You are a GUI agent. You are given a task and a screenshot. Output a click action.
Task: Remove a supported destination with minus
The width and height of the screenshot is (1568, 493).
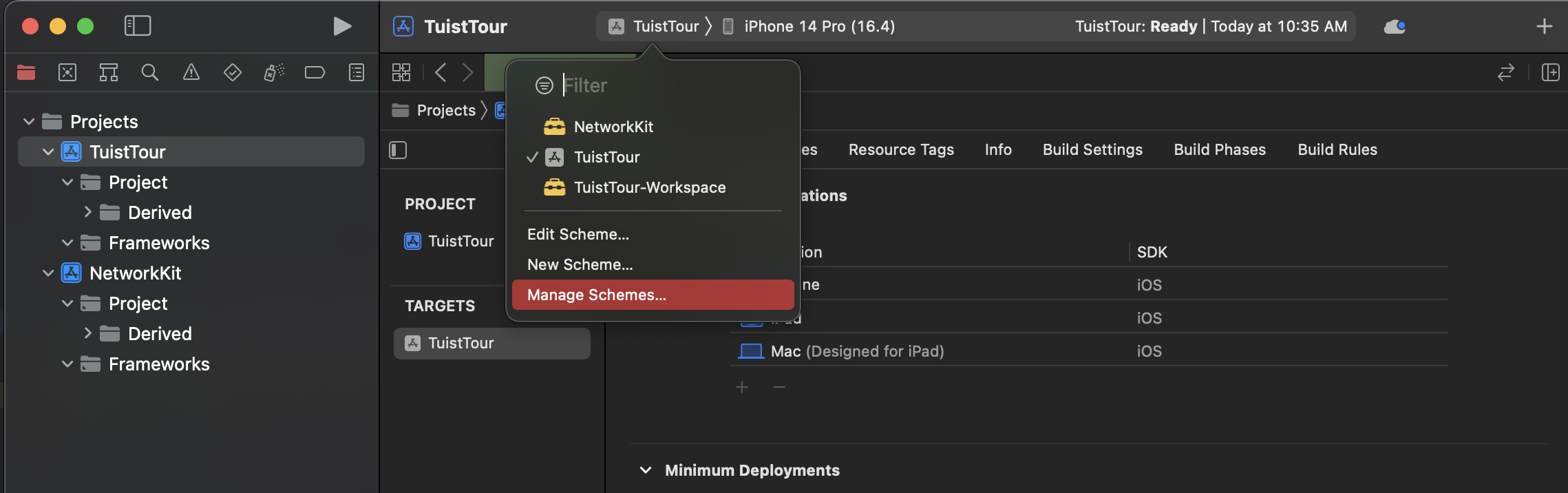pos(779,387)
